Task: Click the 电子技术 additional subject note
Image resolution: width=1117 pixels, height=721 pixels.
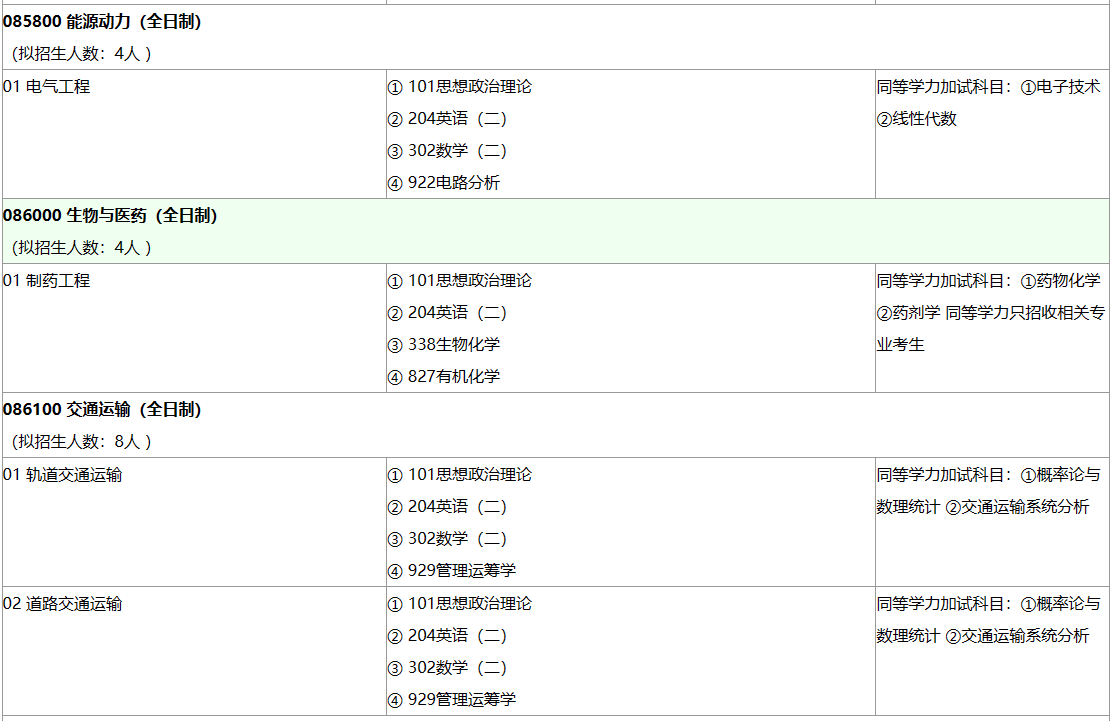Action: (x=1067, y=87)
